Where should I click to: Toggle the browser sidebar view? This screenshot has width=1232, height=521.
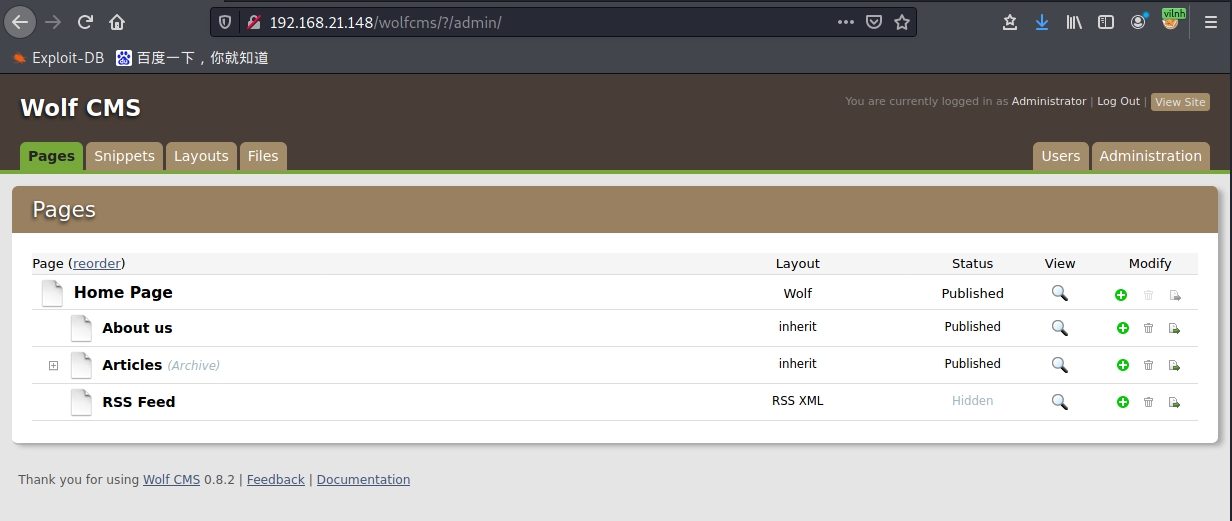click(x=1106, y=22)
